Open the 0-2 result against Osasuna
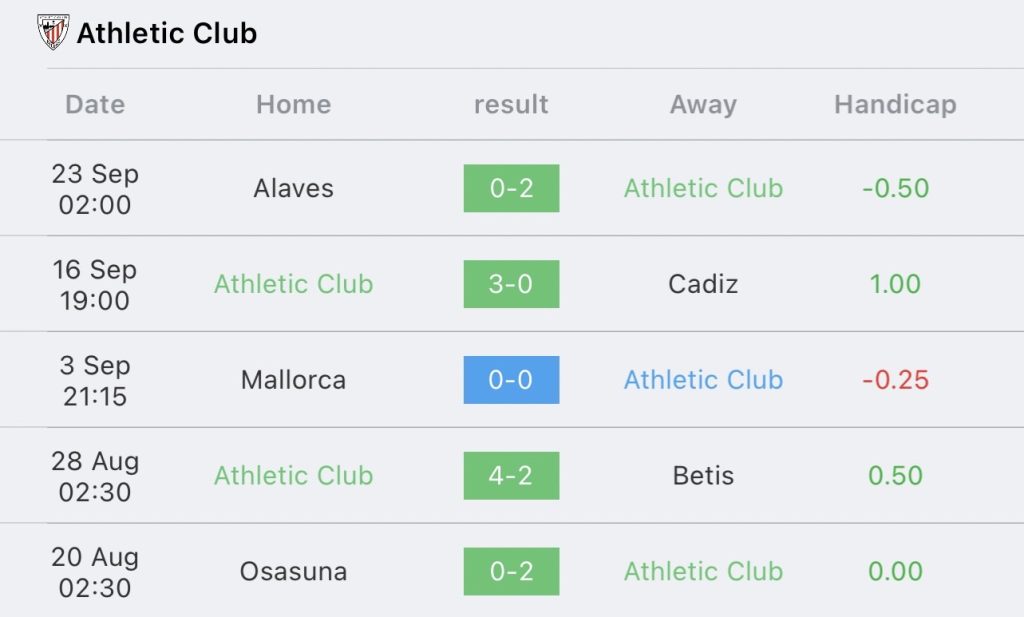The height and width of the screenshot is (617, 1024). 511,571
